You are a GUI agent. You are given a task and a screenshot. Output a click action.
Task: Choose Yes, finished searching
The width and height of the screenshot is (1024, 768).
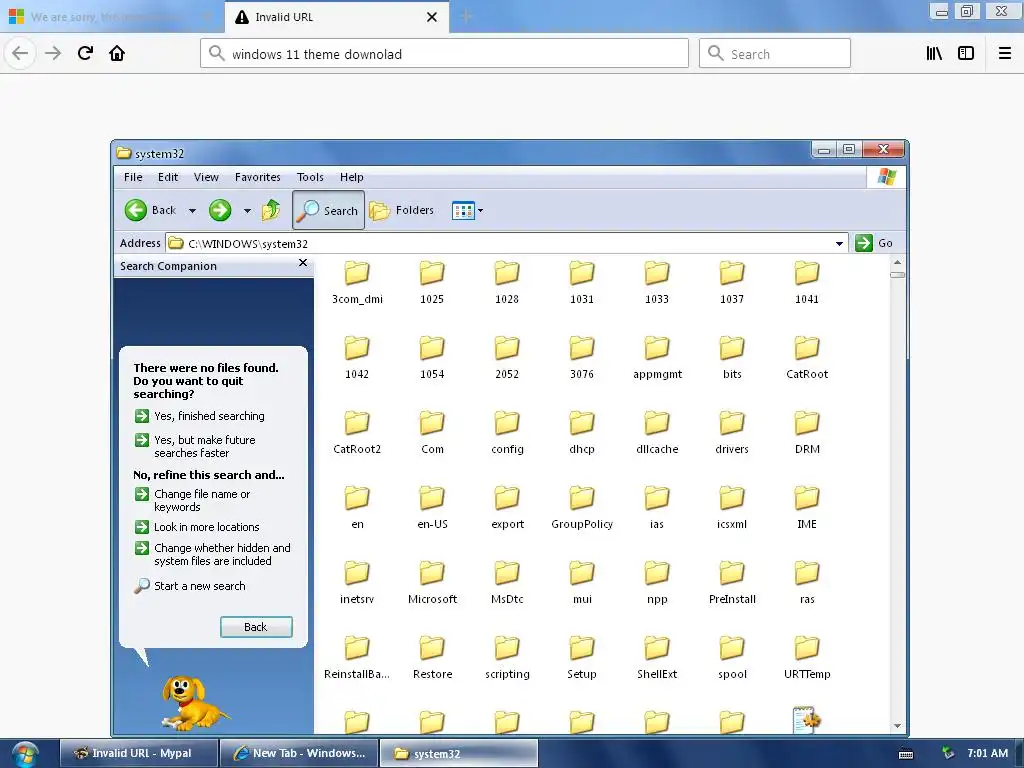point(199,416)
